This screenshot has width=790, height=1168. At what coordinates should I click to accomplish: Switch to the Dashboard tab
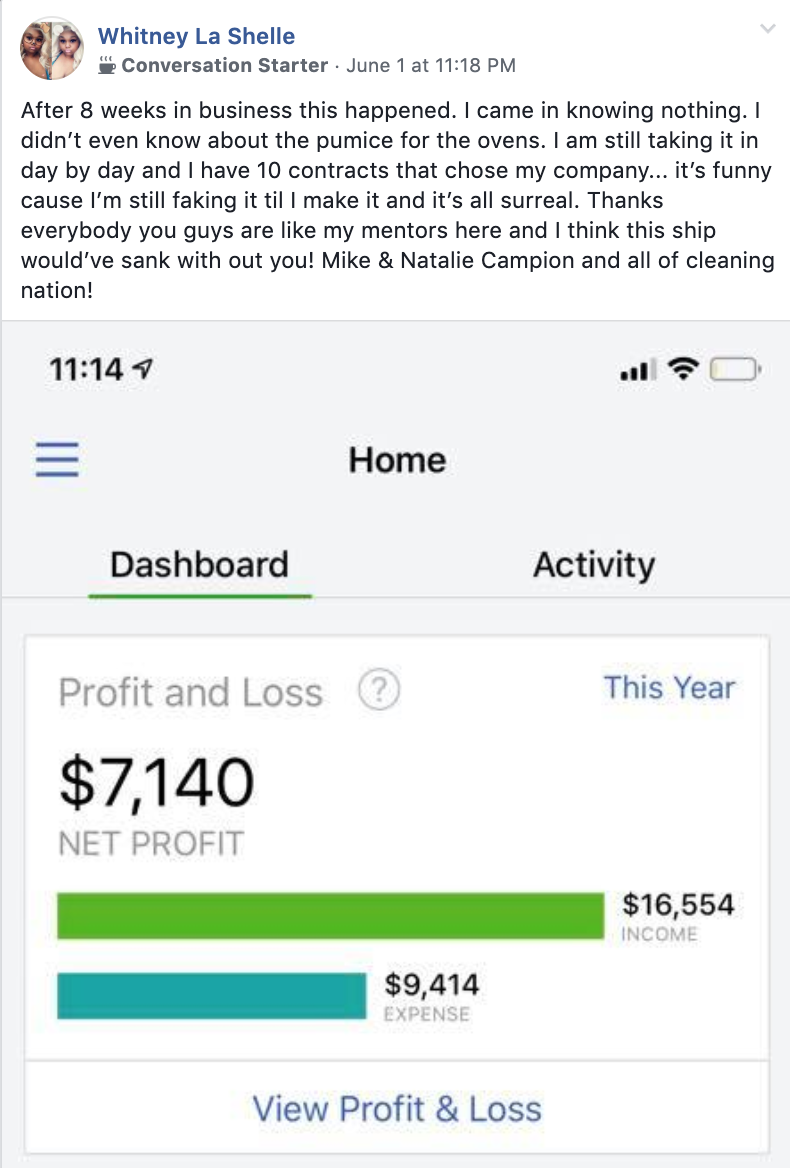pos(200,565)
